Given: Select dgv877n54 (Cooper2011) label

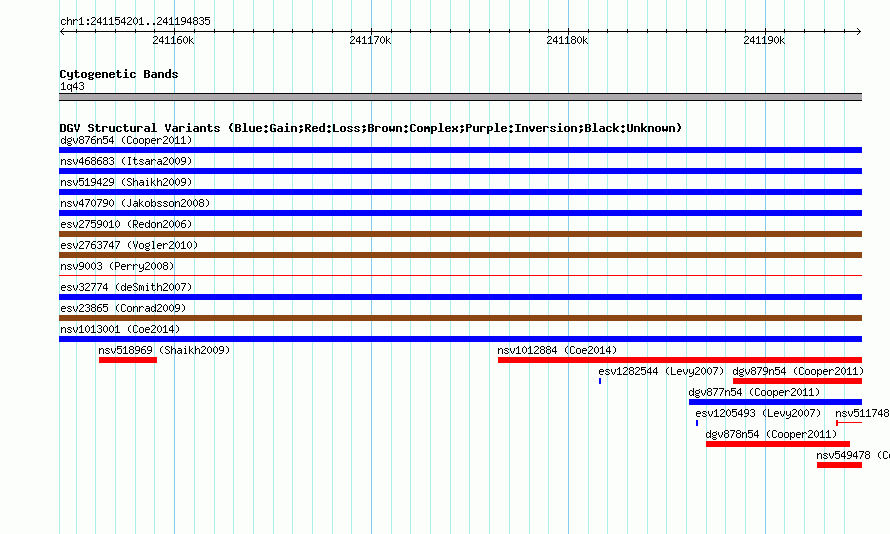Looking at the screenshot, I should [x=754, y=392].
